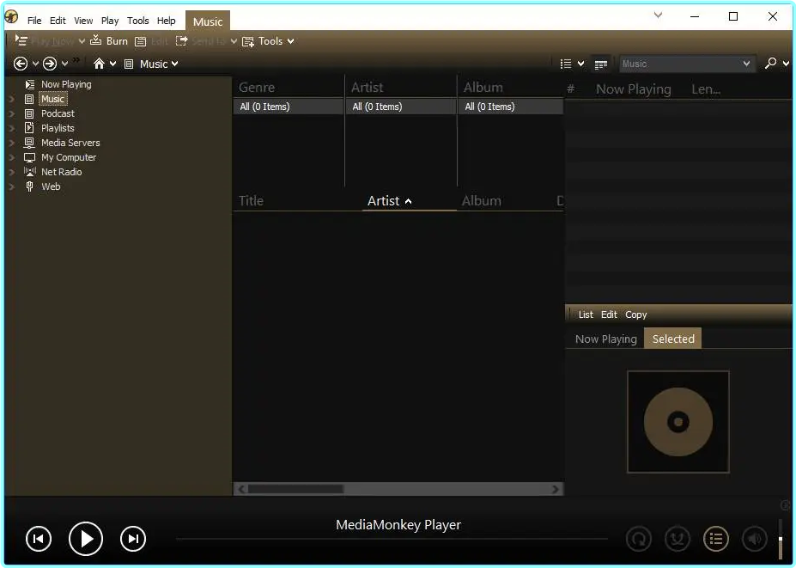The image size is (796, 568).
Task: Open the Music search scope combo box
Action: coord(687,64)
